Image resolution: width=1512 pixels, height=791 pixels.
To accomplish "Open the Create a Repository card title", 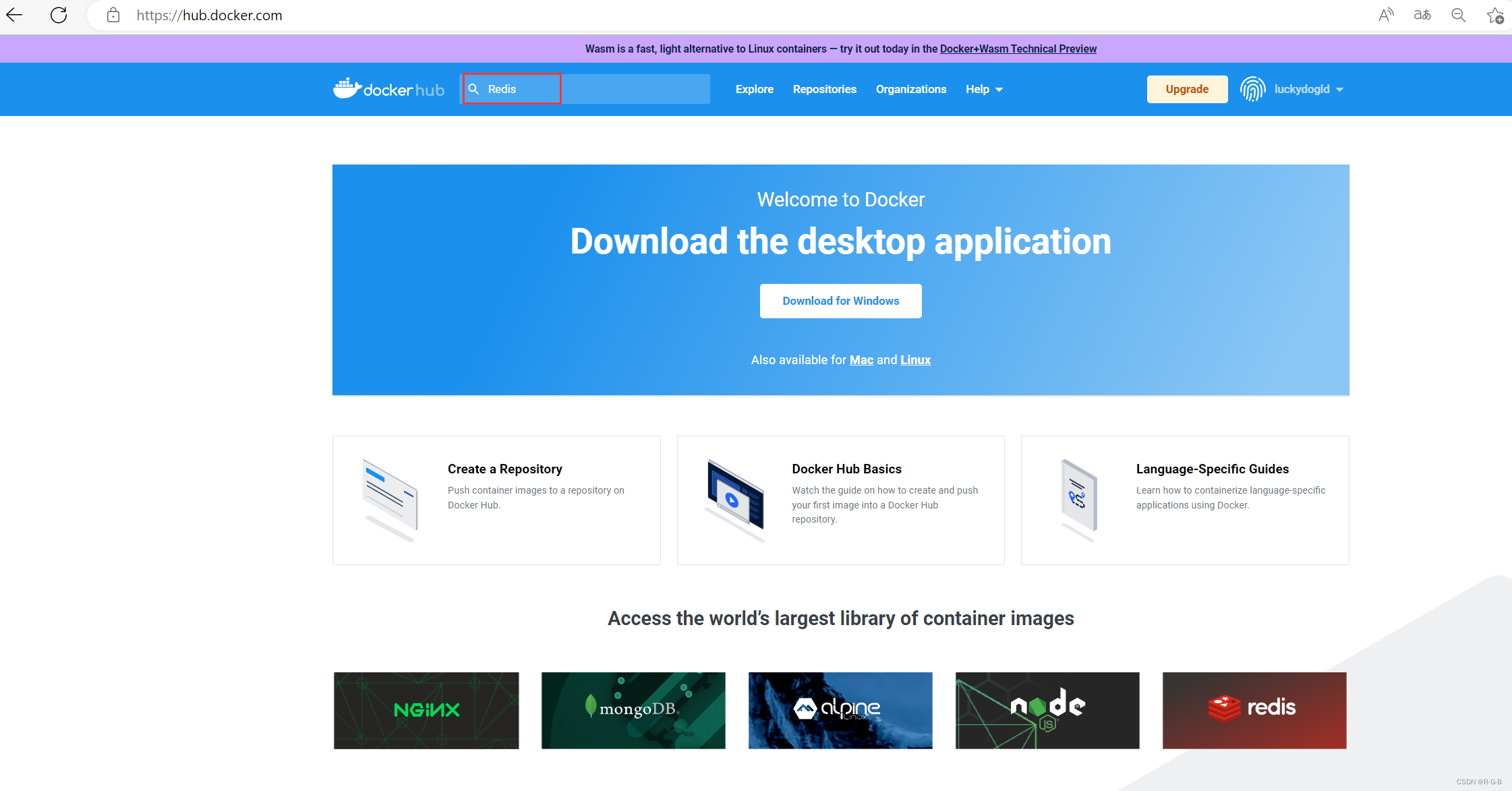I will 504,469.
